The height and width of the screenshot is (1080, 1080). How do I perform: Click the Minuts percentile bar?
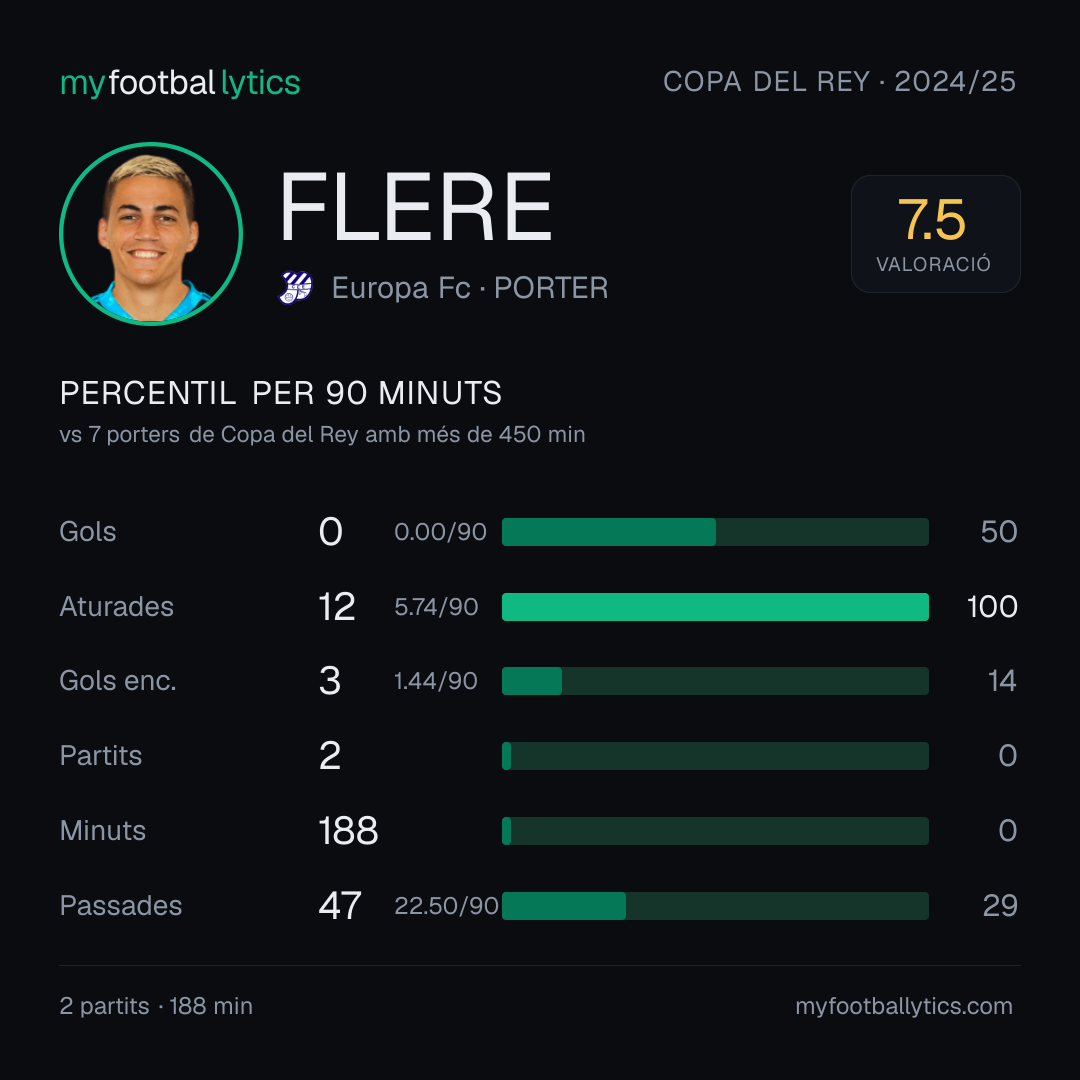[x=715, y=831]
